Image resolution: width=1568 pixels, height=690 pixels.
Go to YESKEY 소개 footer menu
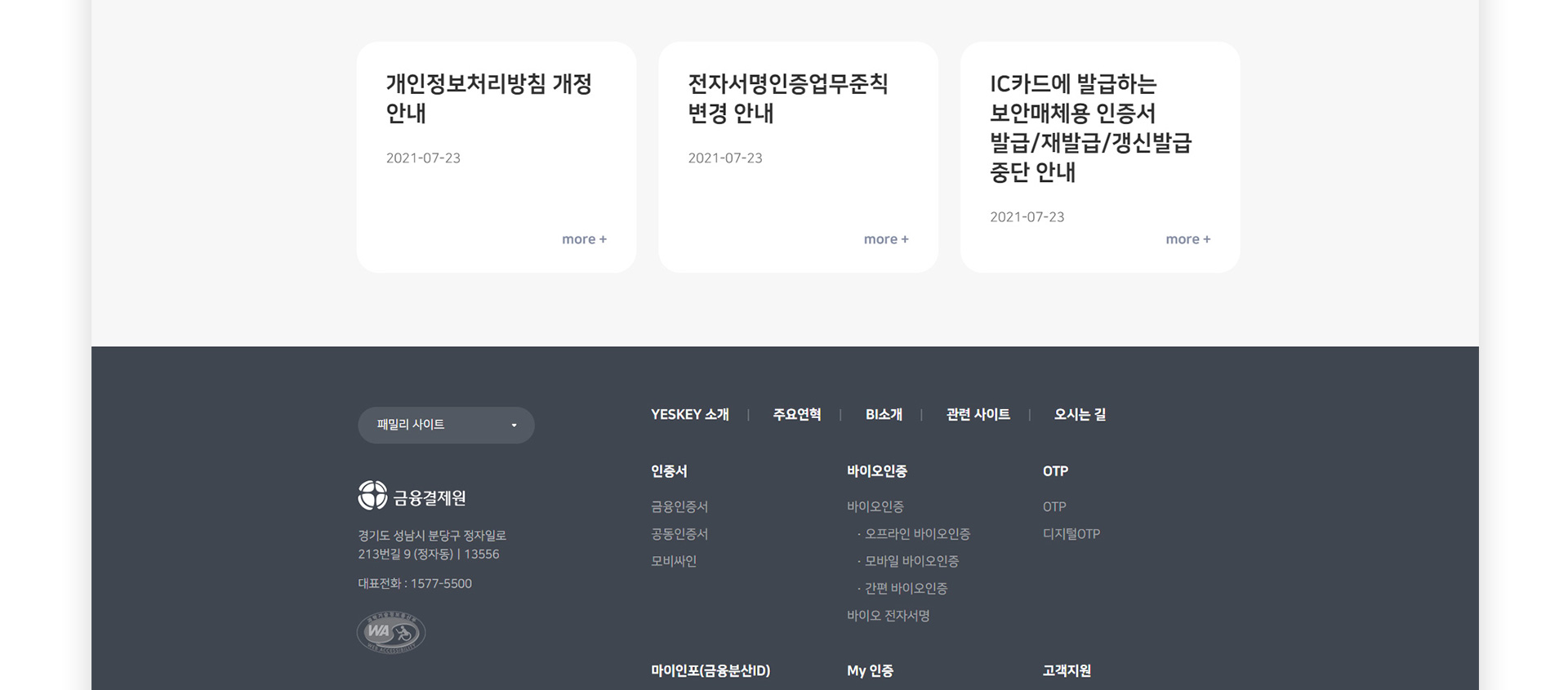pyautogui.click(x=689, y=415)
